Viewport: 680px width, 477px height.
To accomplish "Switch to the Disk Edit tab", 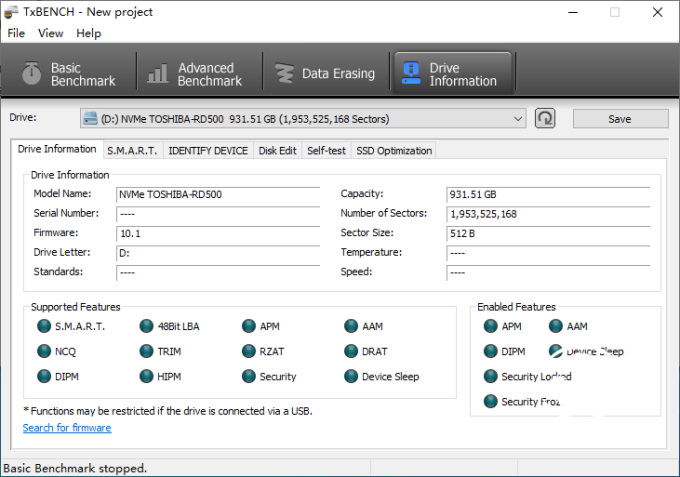I will [x=278, y=151].
